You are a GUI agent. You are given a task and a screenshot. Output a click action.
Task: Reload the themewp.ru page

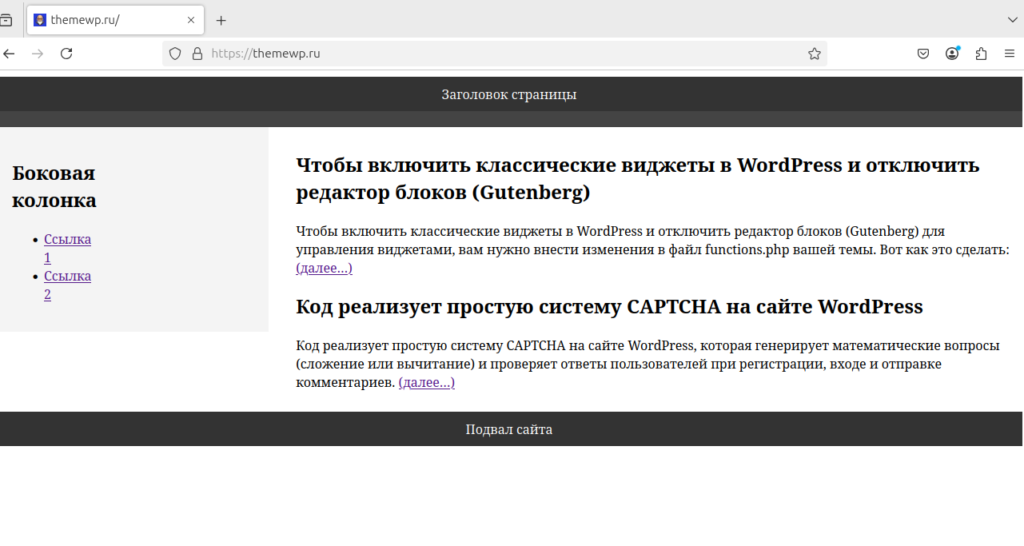(x=66, y=54)
